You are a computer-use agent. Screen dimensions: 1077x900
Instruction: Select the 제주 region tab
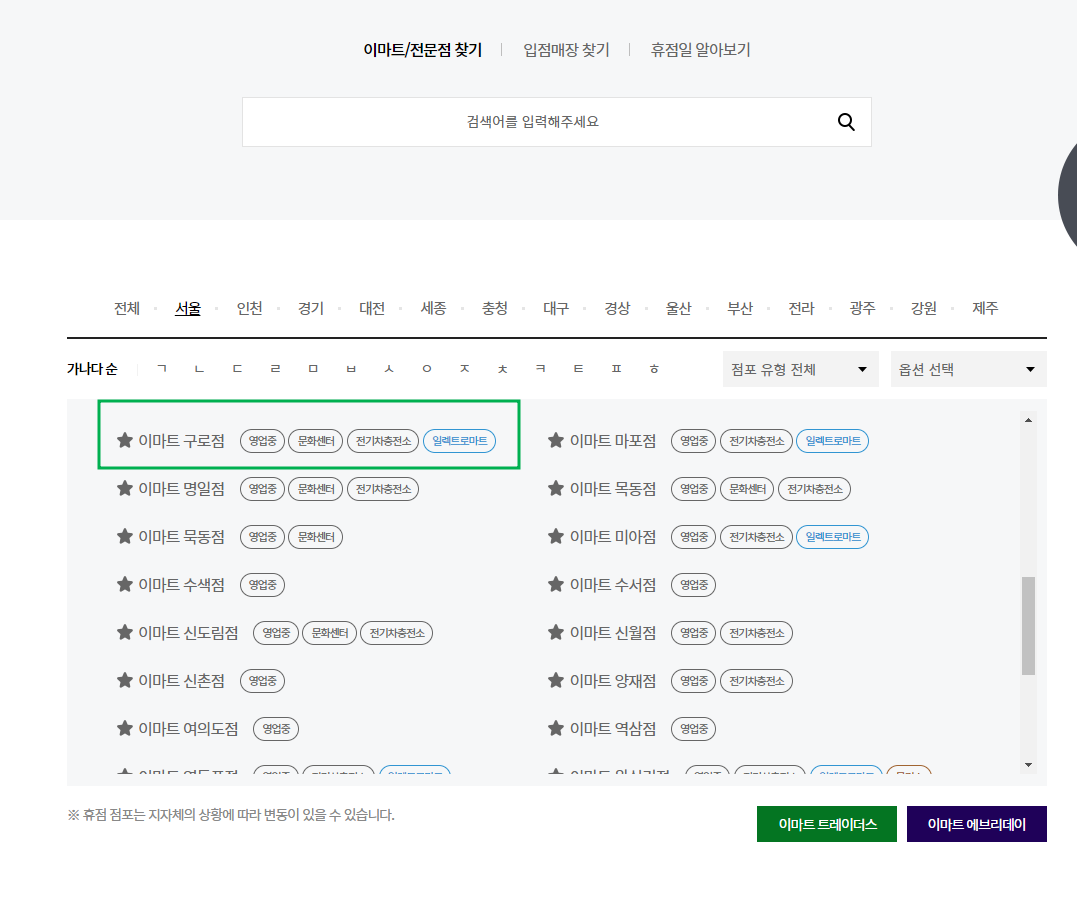(x=985, y=308)
